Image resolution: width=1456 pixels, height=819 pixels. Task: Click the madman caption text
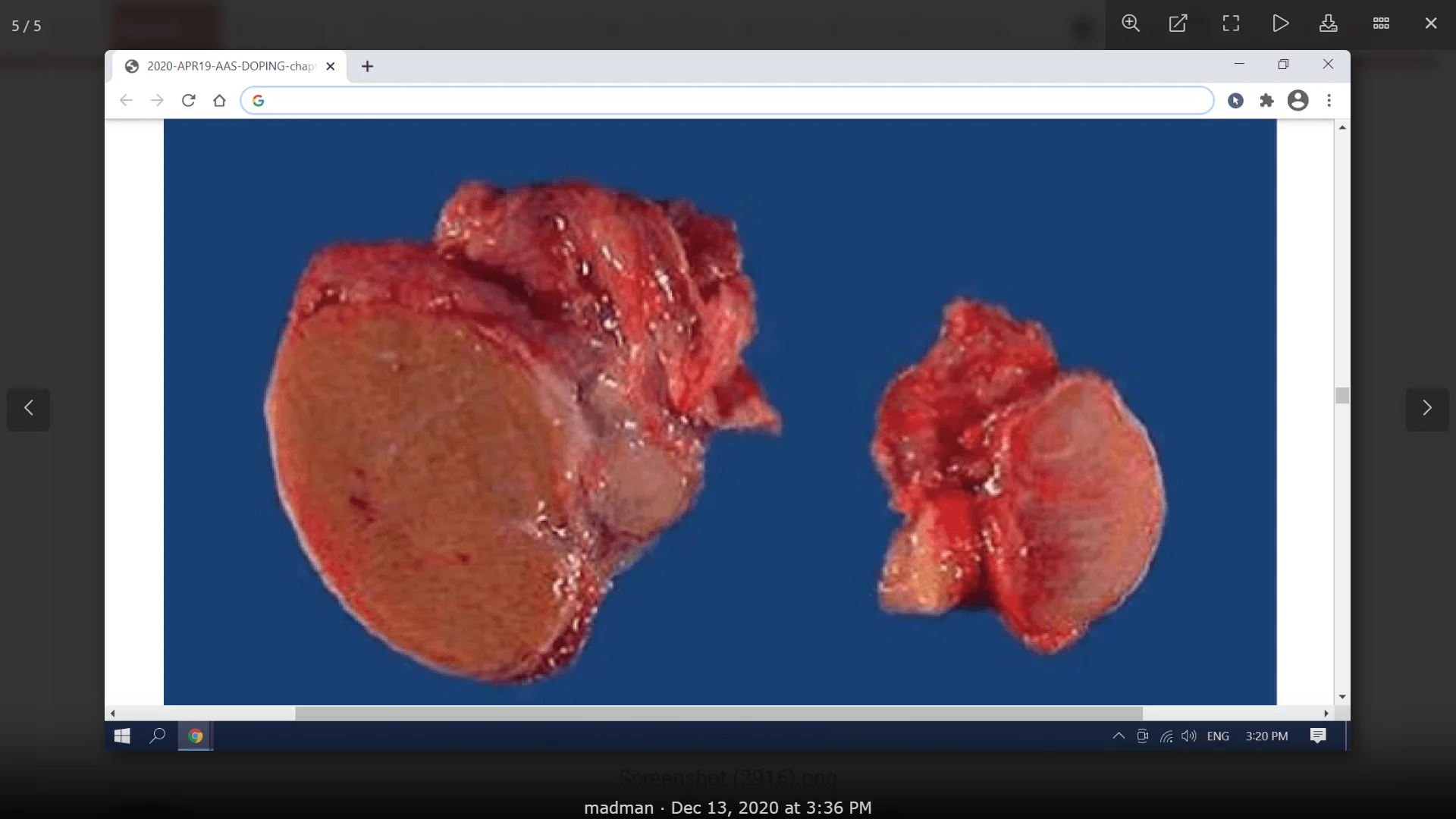coord(619,808)
